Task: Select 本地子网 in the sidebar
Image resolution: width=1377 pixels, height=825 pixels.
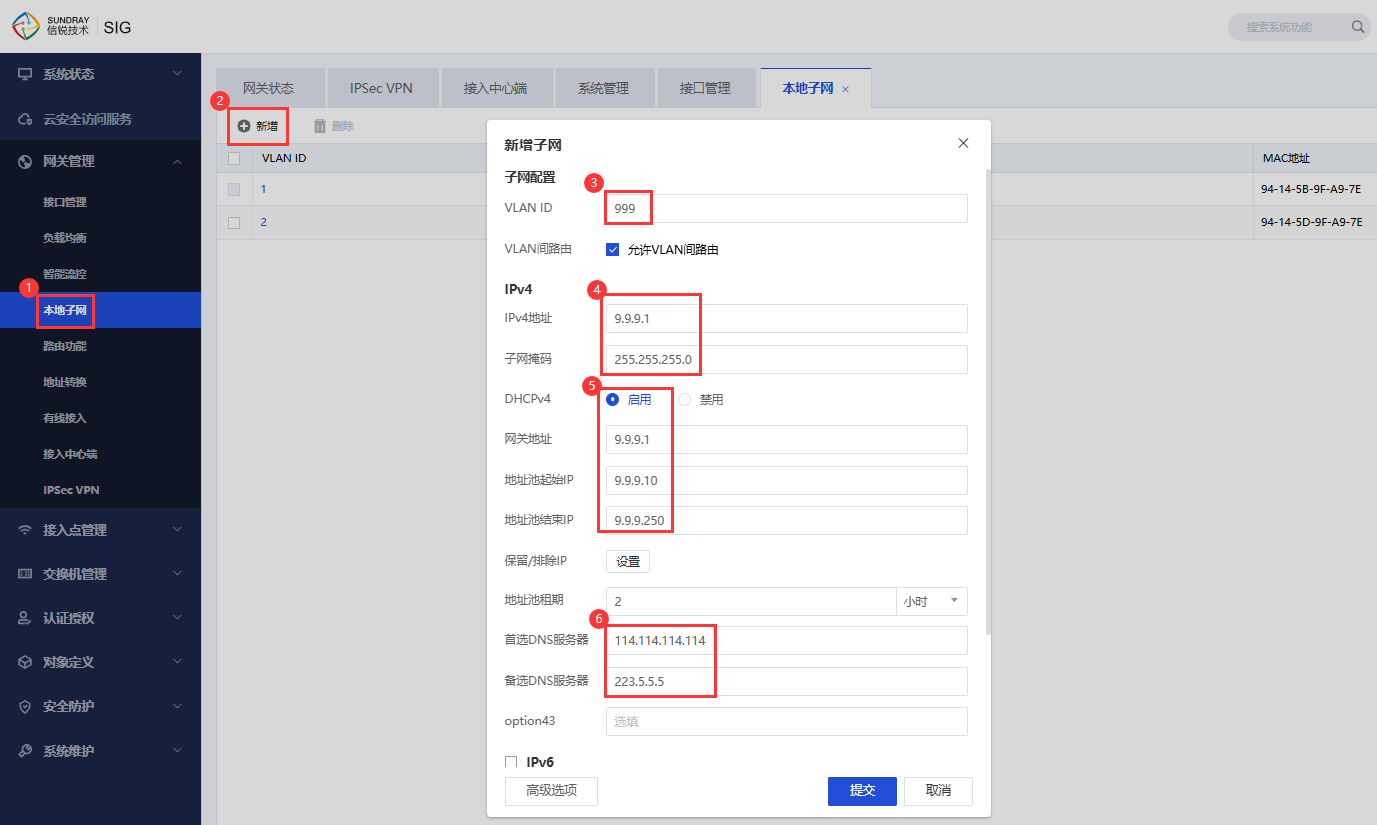Action: click(100, 310)
